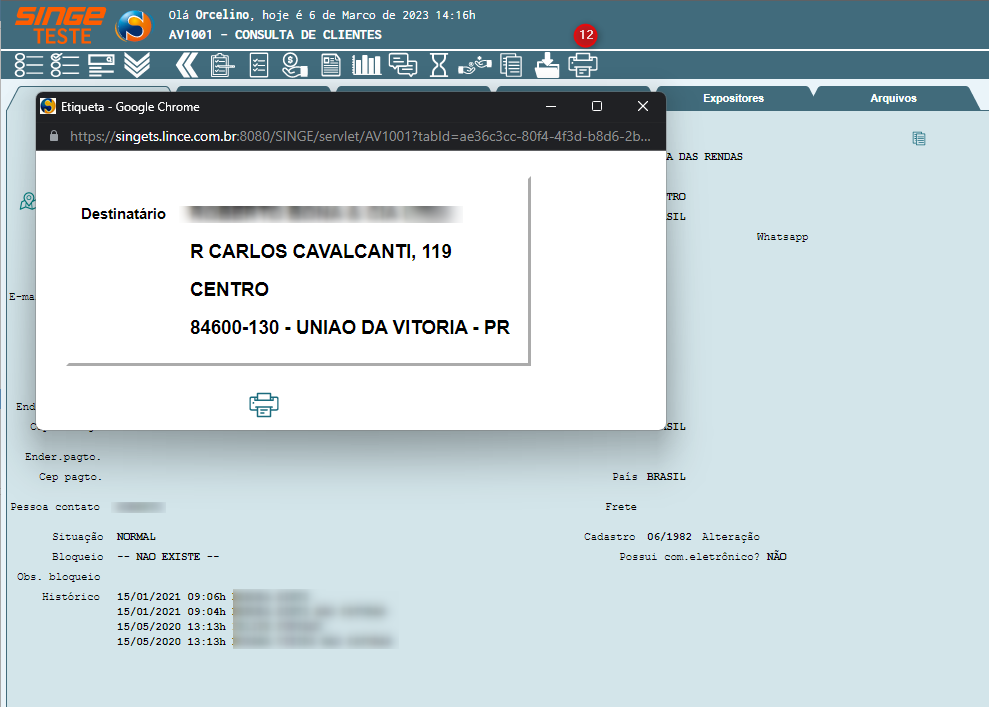Click the double left chevron back icon
Screen dimensions: 989x707
click(x=187, y=66)
